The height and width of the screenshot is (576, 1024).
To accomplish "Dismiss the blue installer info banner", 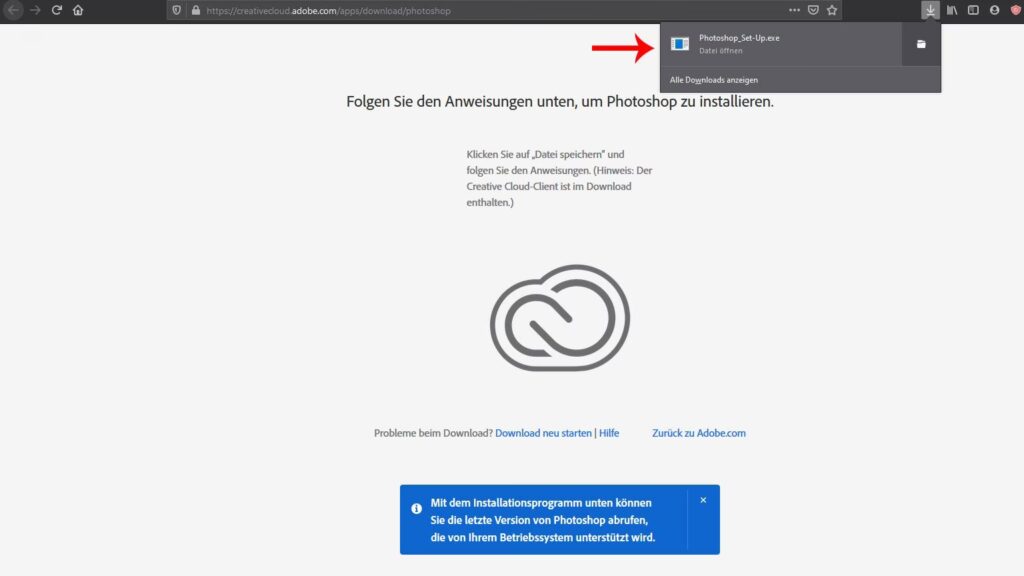I will pyautogui.click(x=703, y=500).
